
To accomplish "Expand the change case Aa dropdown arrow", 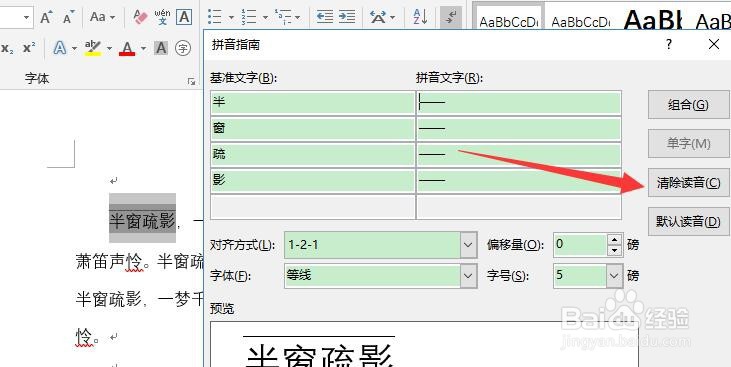I will click(x=113, y=18).
